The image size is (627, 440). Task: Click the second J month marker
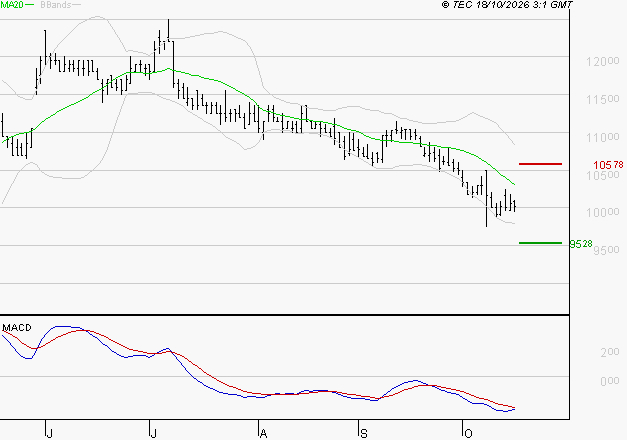(153, 434)
